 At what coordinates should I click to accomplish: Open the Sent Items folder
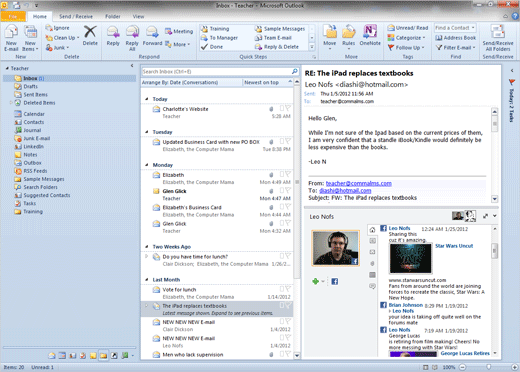35,95
